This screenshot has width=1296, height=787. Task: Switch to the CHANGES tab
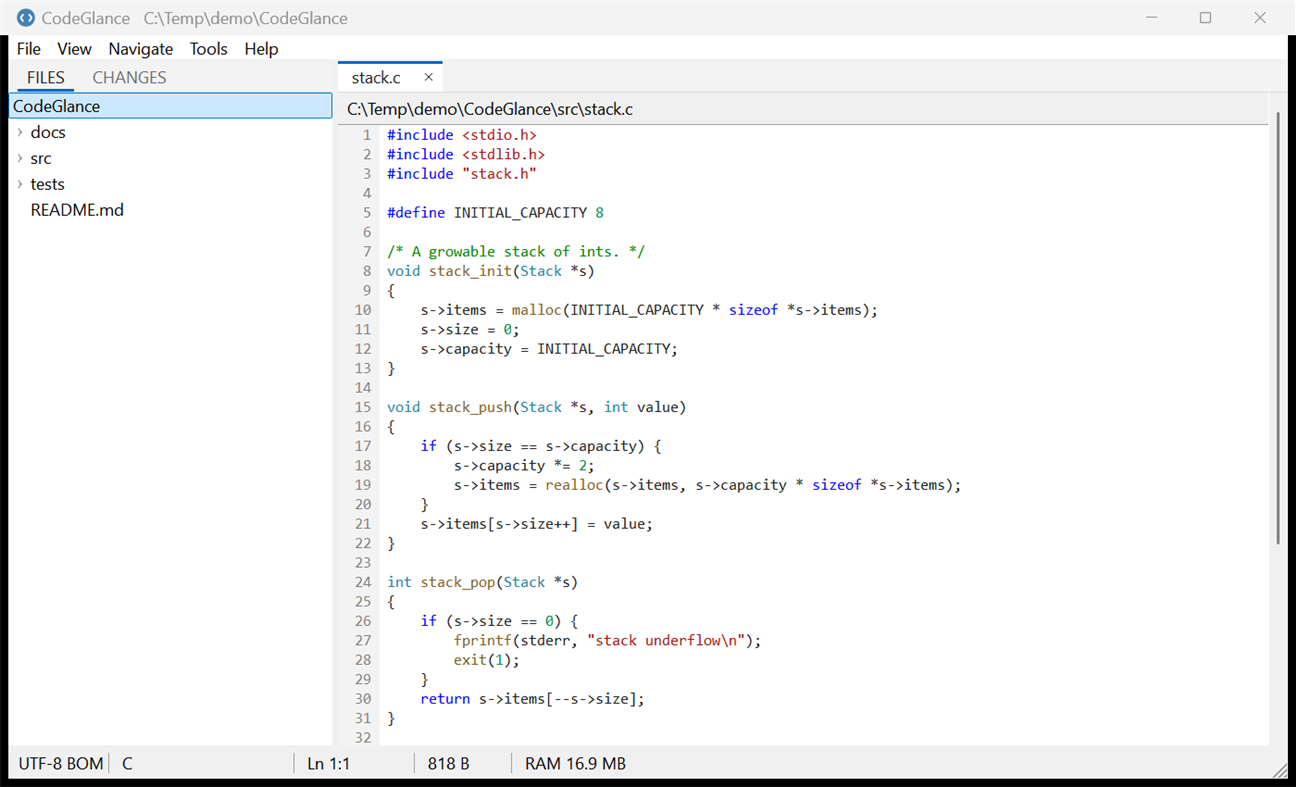pyautogui.click(x=129, y=77)
